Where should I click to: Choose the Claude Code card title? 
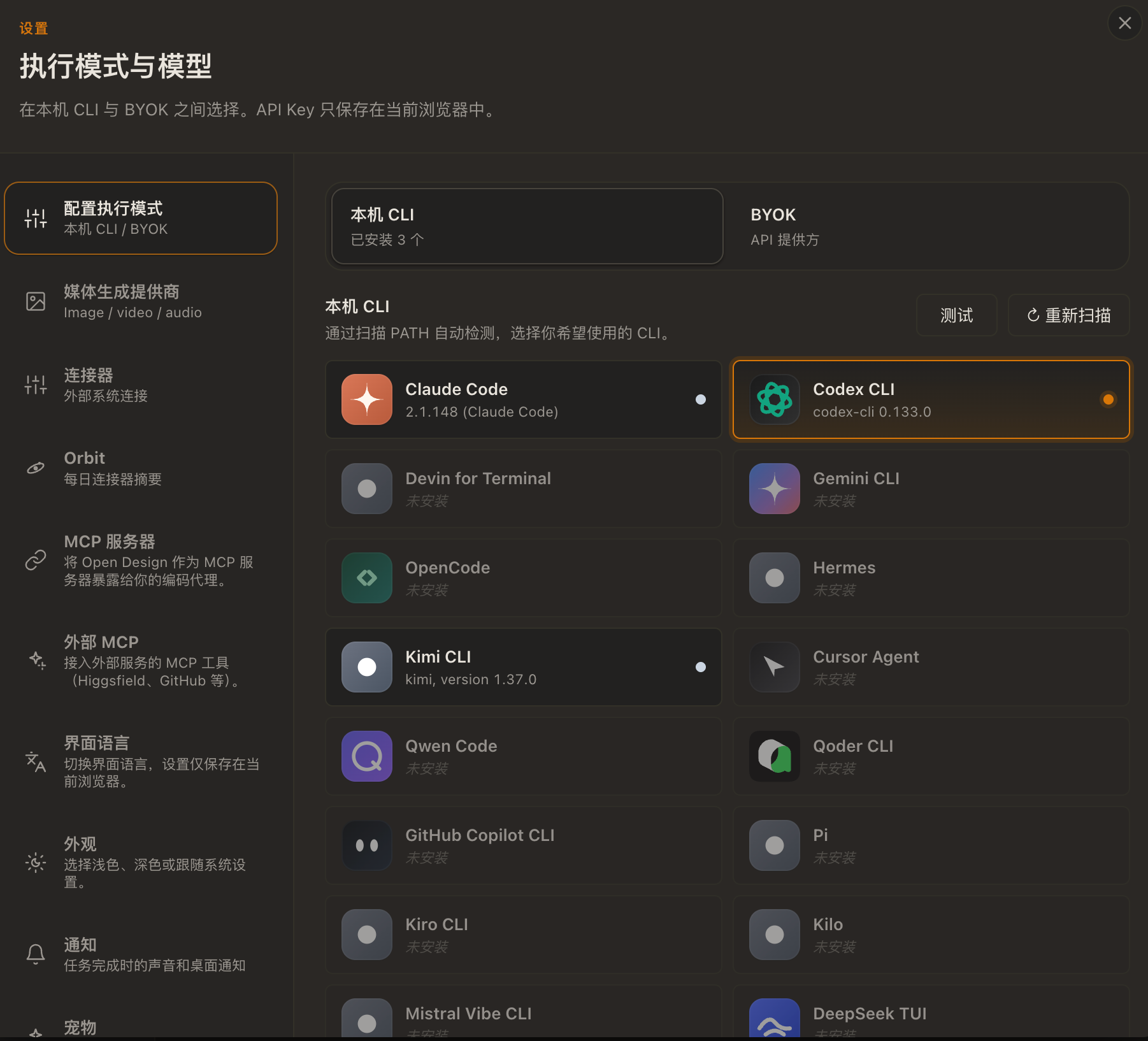click(x=457, y=389)
